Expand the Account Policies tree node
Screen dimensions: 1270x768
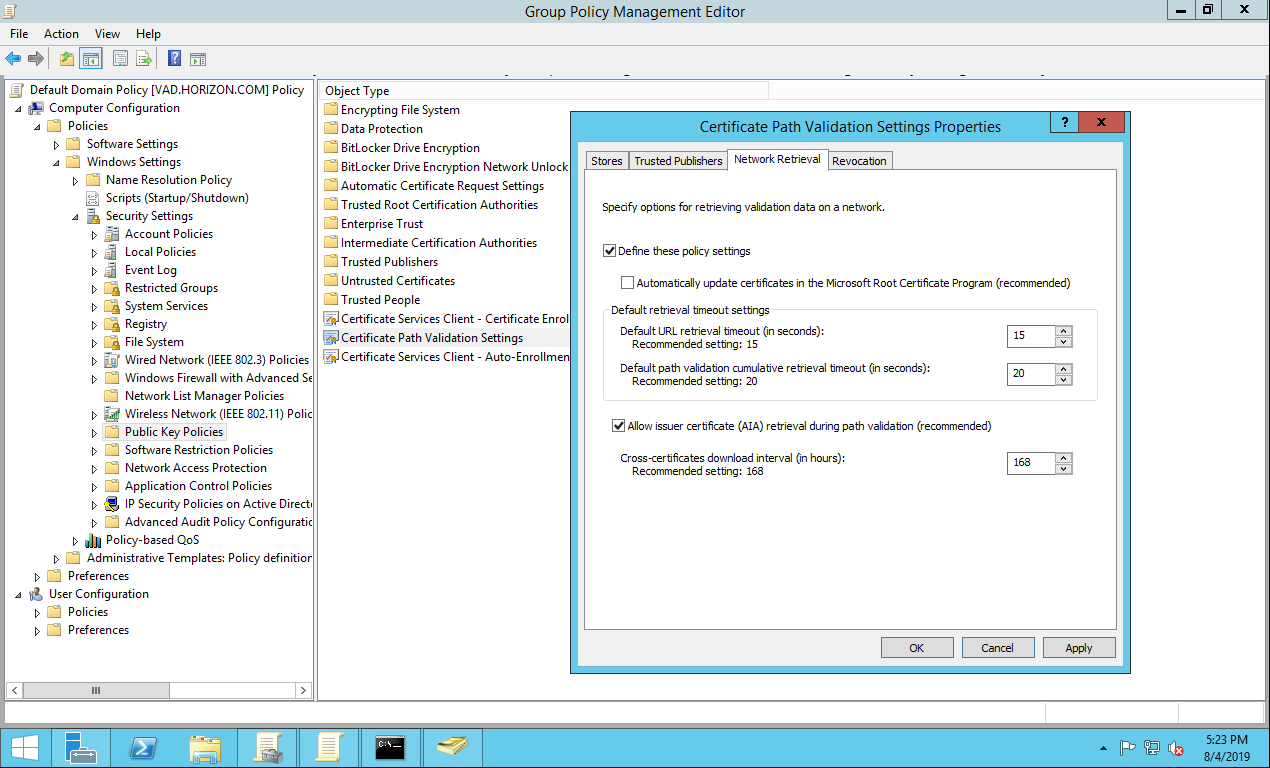pyautogui.click(x=95, y=234)
